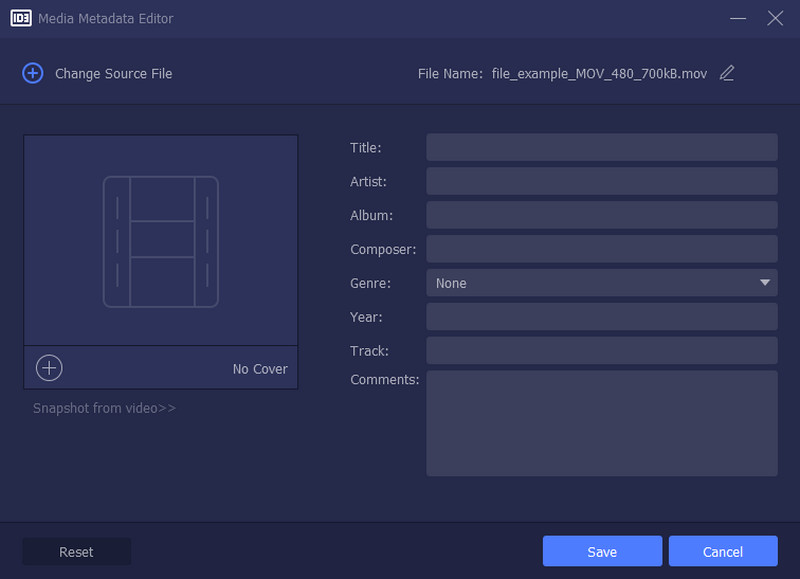Click the video cover placeholder graphic

pos(160,240)
